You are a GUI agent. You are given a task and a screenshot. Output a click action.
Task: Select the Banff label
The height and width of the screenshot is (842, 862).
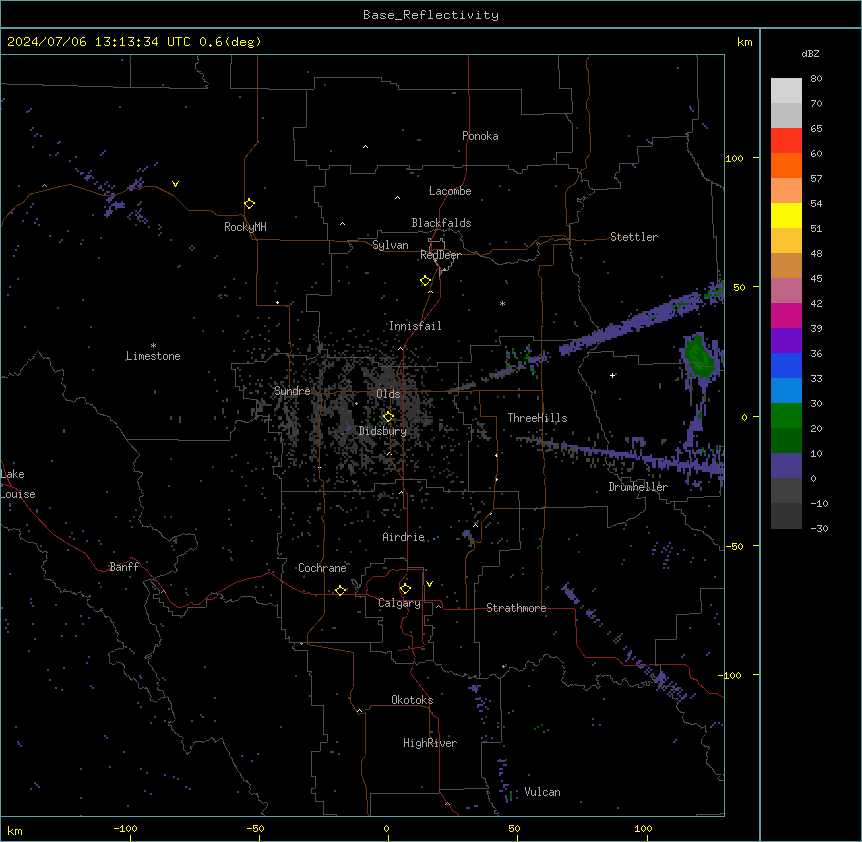point(124,567)
